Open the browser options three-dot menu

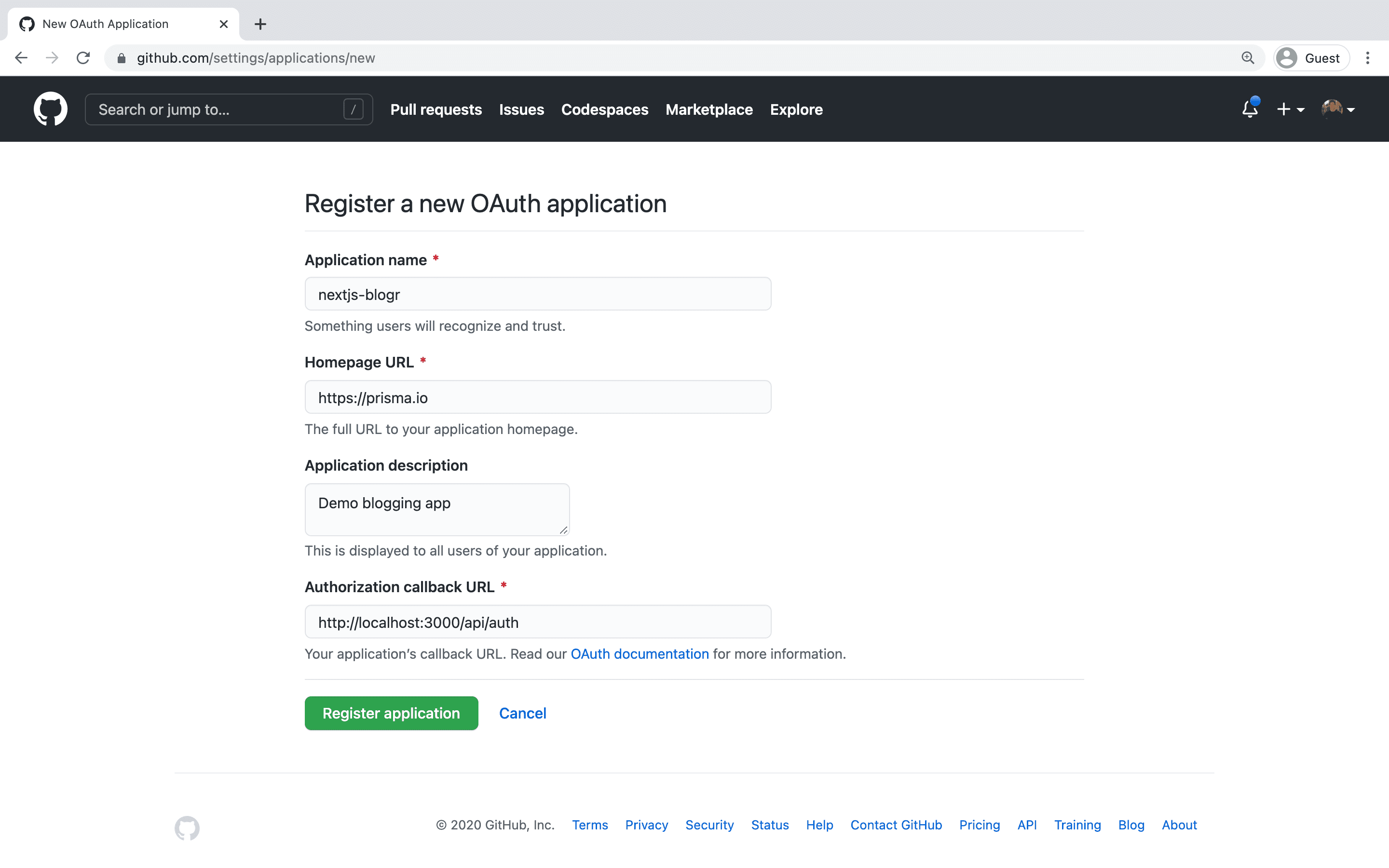tap(1368, 57)
